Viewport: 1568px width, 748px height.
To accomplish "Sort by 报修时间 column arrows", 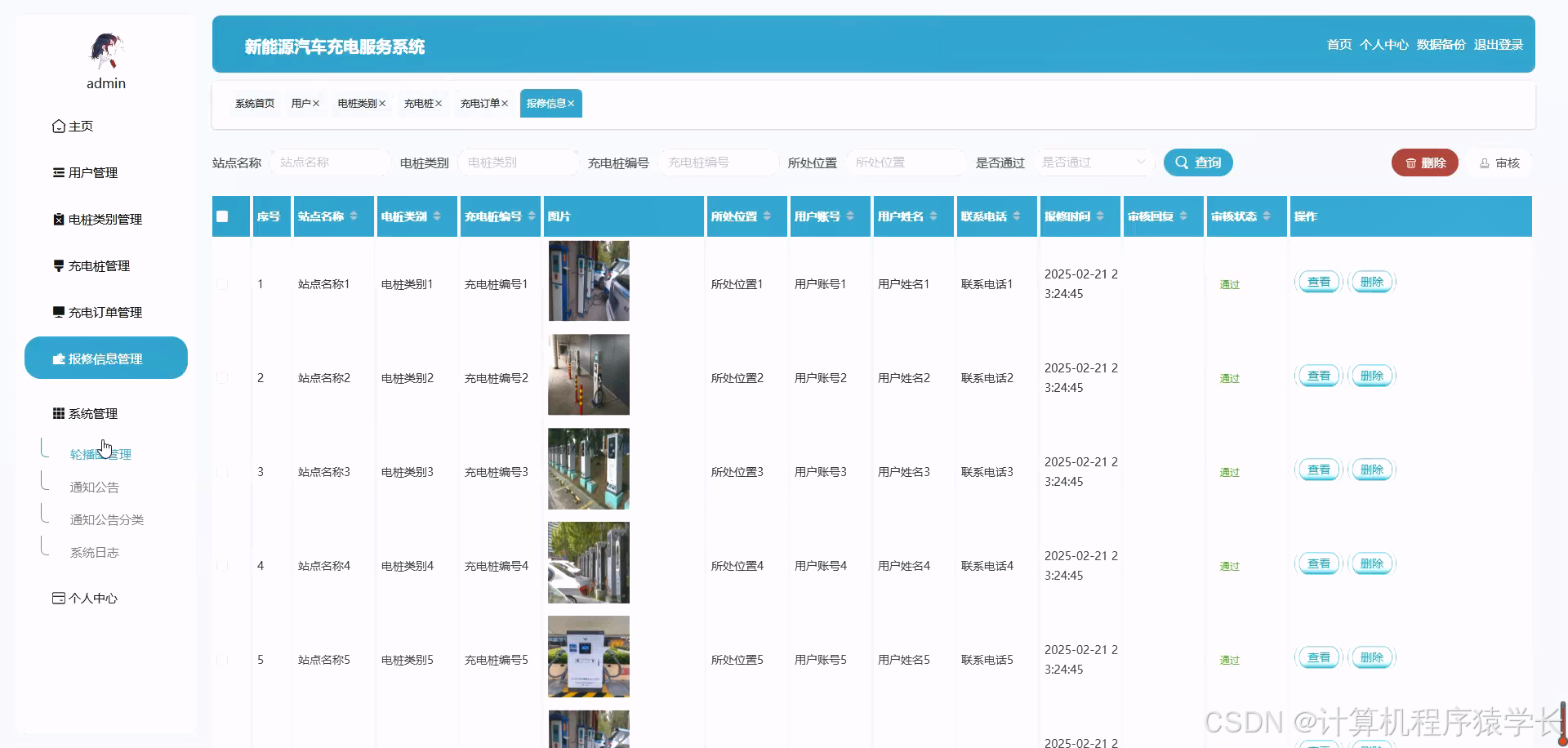I will tap(1100, 216).
